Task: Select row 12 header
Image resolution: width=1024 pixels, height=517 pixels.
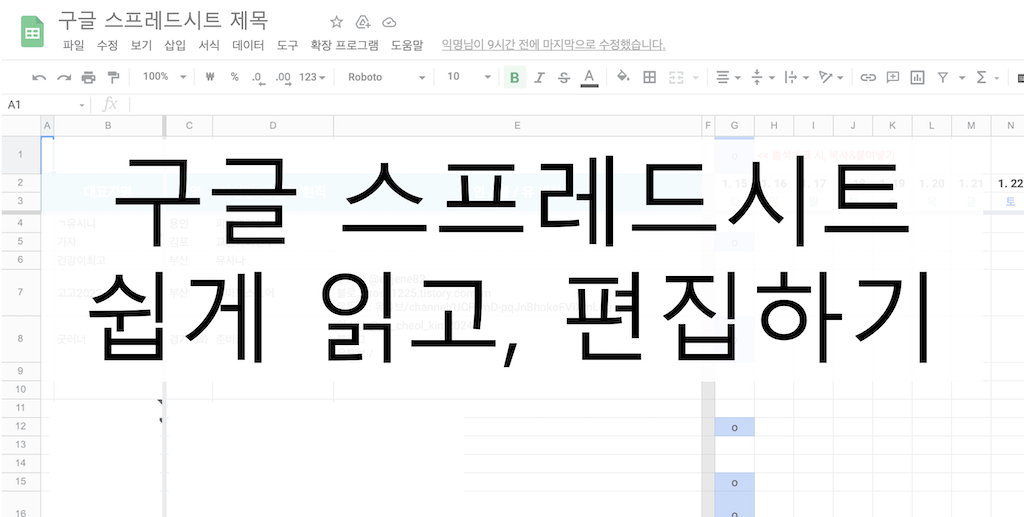Action: 20,427
